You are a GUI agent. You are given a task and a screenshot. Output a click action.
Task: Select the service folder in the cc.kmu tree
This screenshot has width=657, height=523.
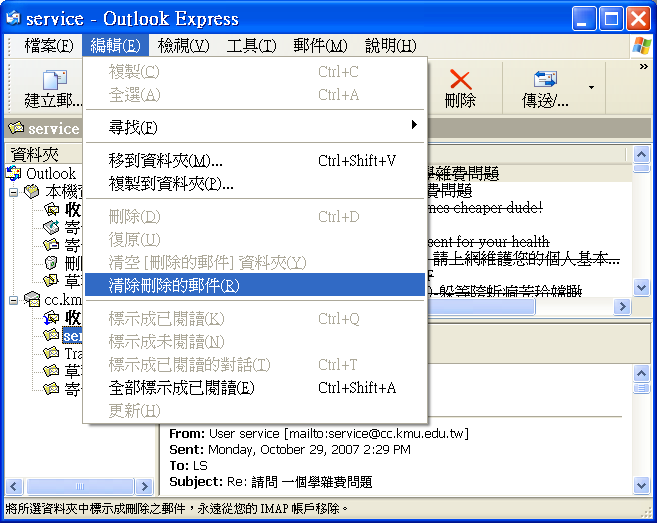click(x=72, y=336)
